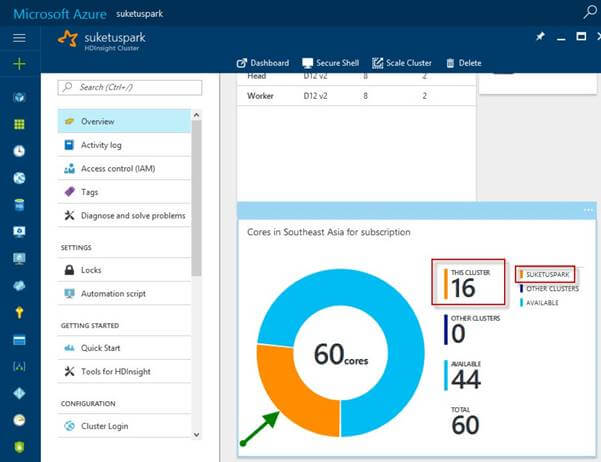Open the hamburger menu in left sidebar

(x=19, y=38)
